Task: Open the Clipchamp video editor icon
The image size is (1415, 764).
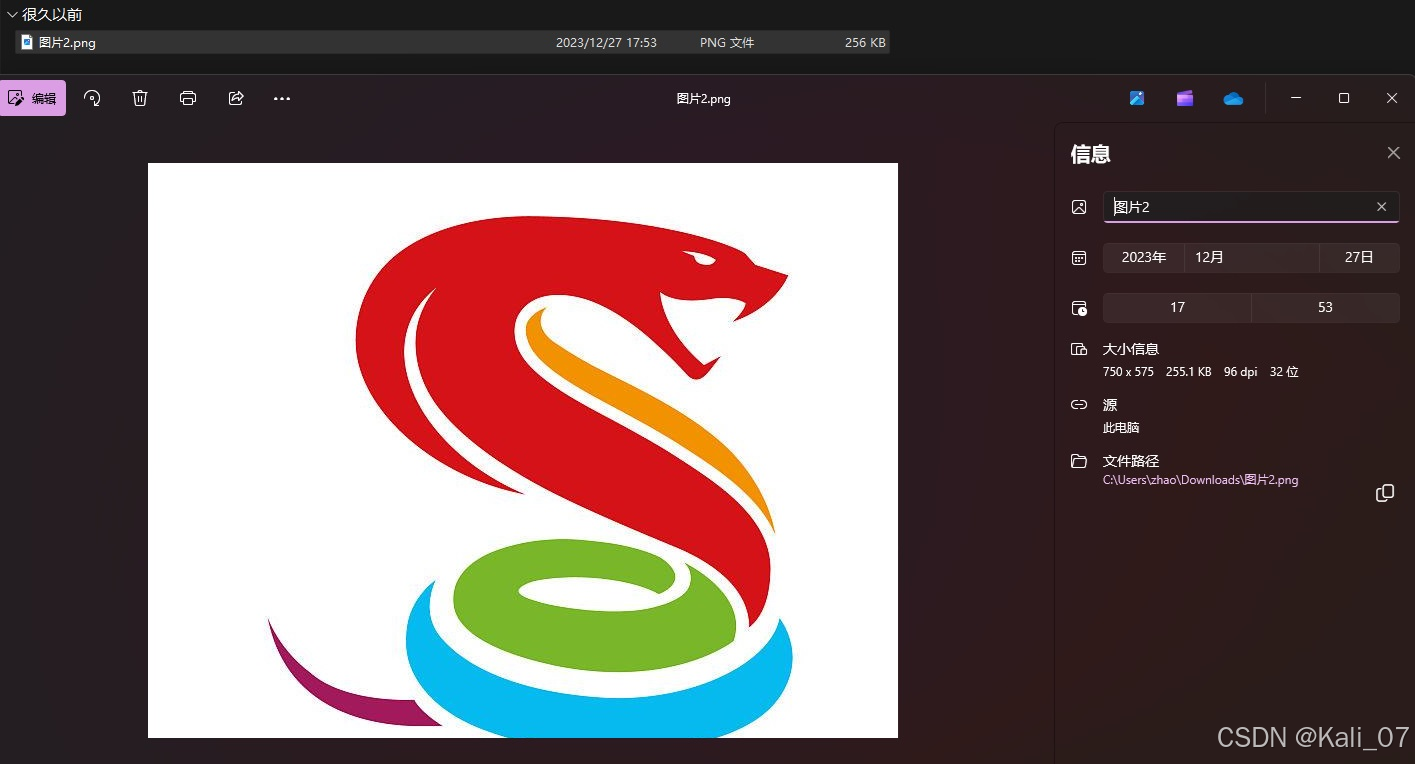Action: (1185, 98)
